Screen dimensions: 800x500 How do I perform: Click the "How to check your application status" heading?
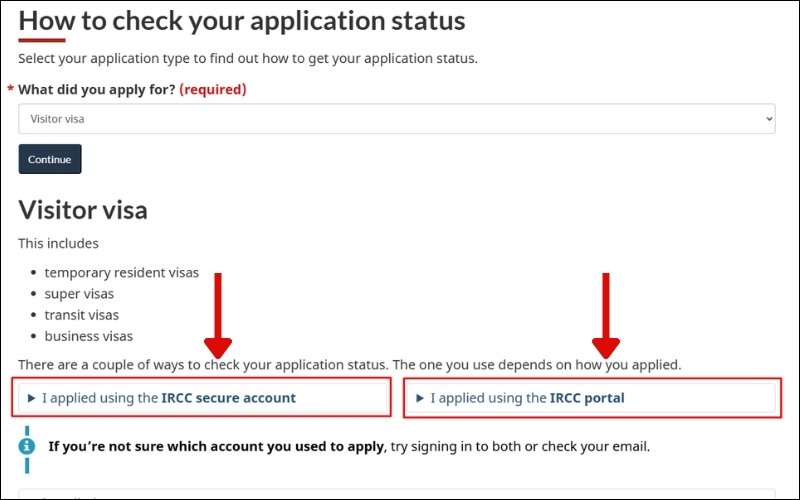tap(242, 19)
